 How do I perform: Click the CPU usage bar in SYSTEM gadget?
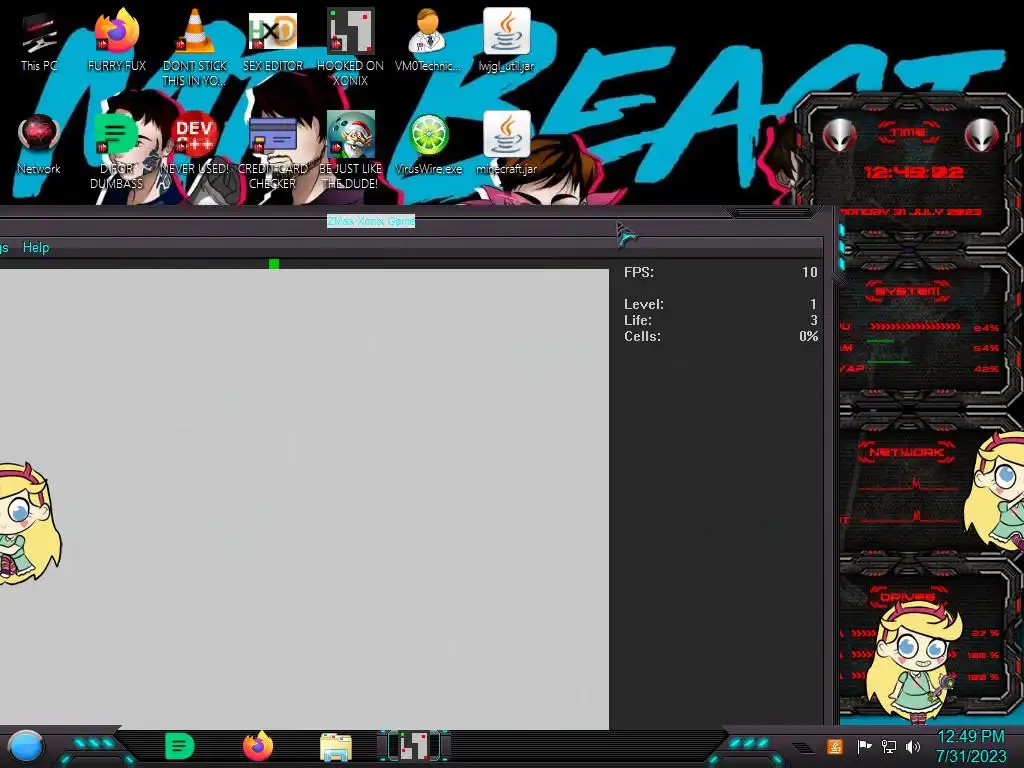click(915, 327)
